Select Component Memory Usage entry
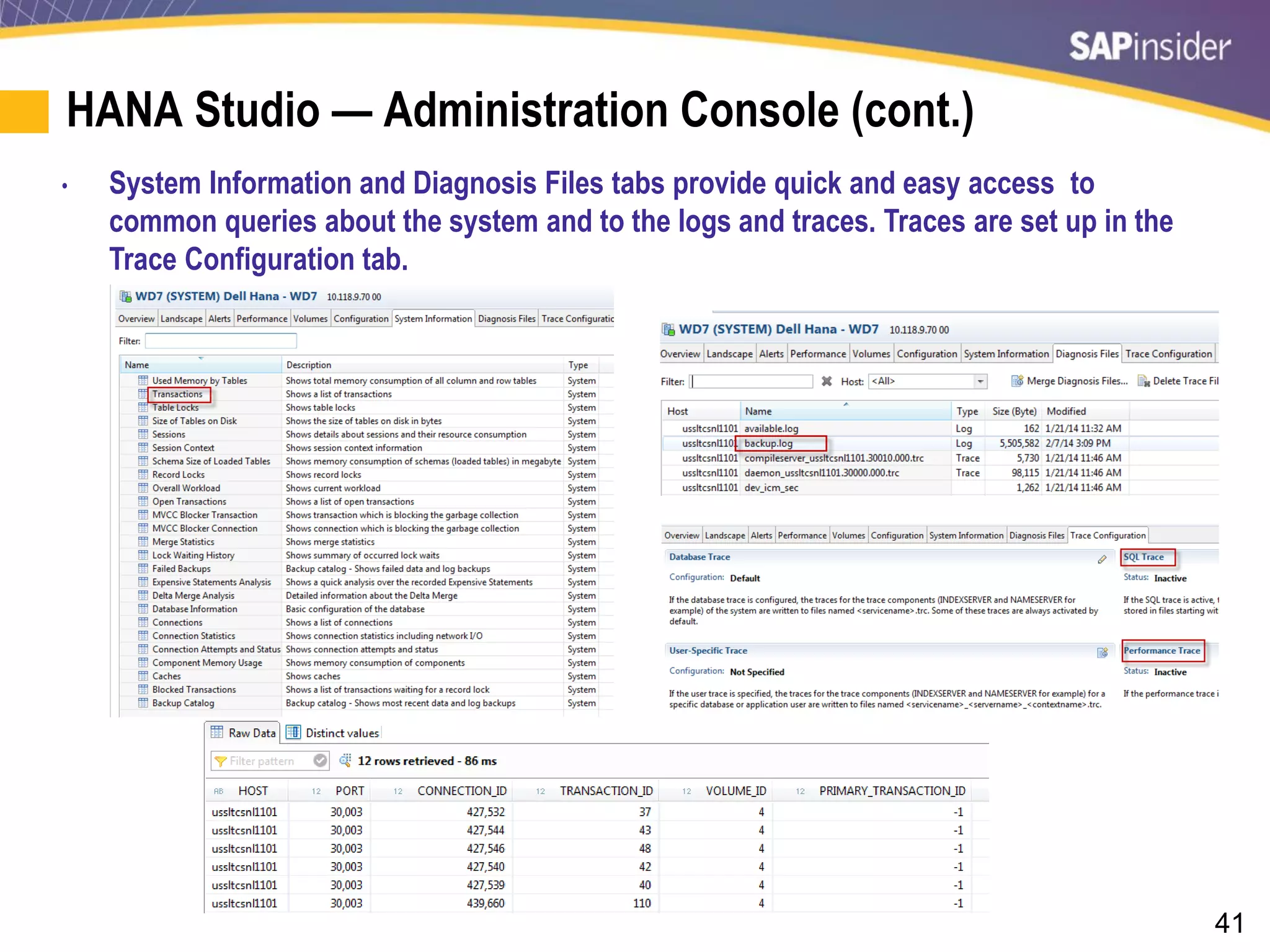Screen dimensions: 1270x952 [x=207, y=663]
